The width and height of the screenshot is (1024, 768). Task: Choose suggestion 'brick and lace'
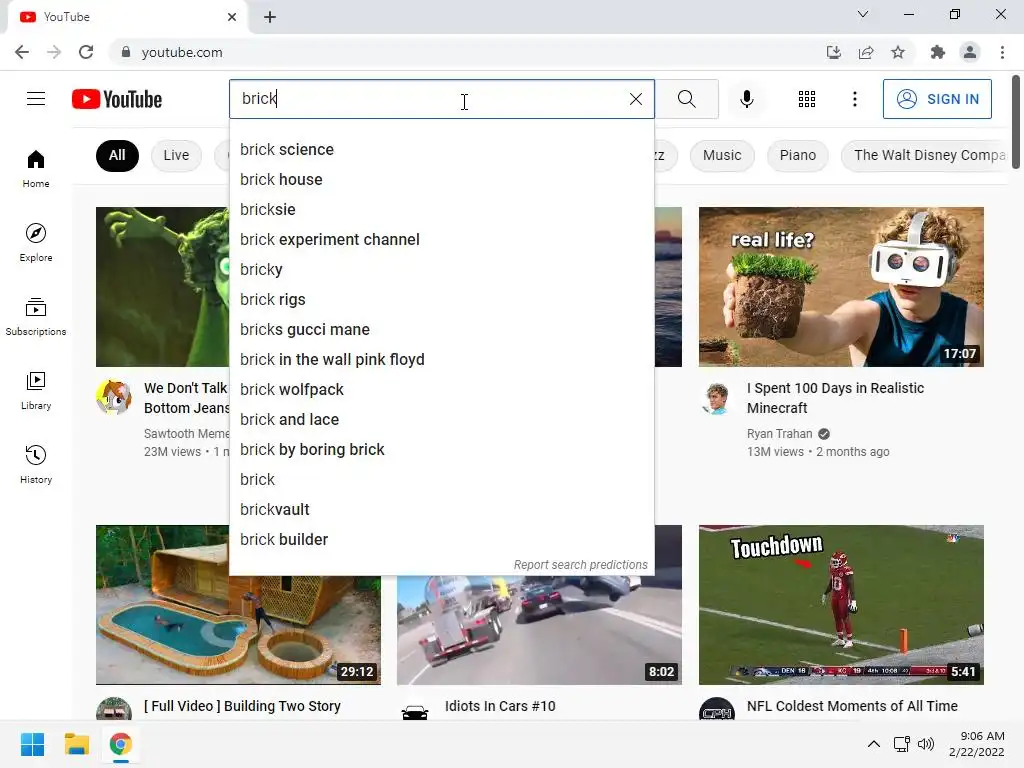[441, 420]
